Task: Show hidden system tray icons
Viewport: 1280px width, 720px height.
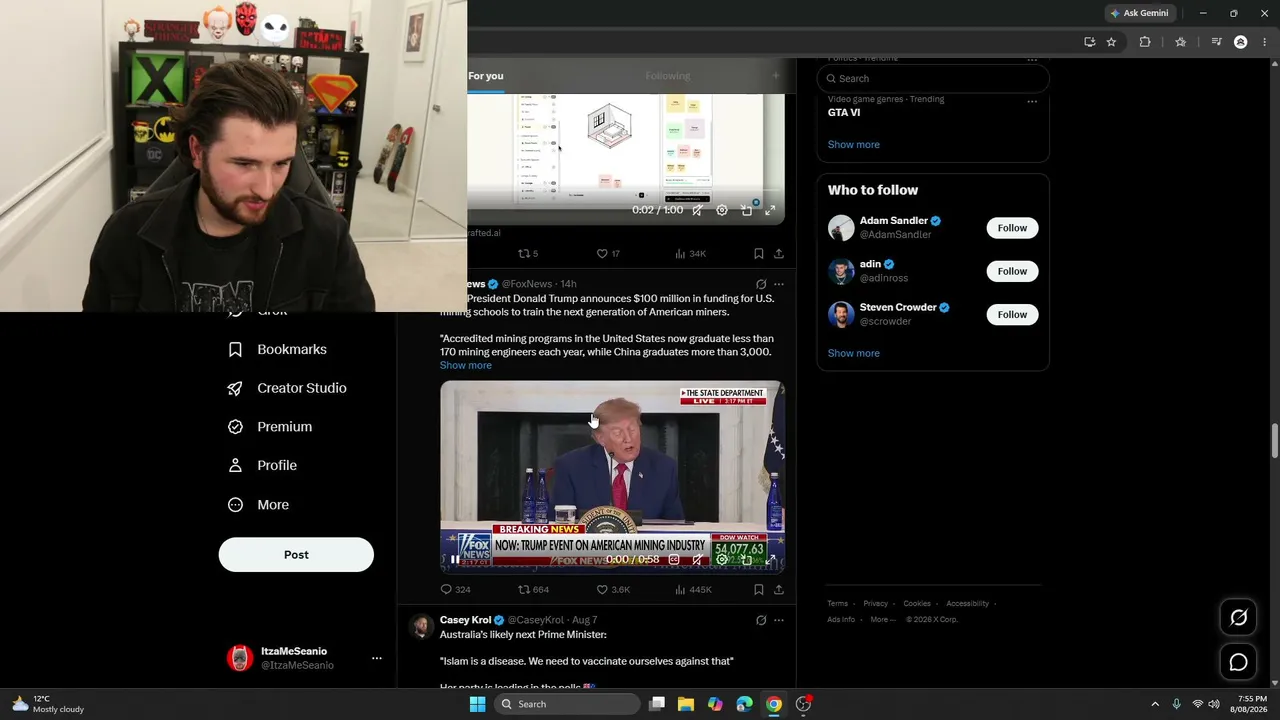Action: (x=1155, y=704)
